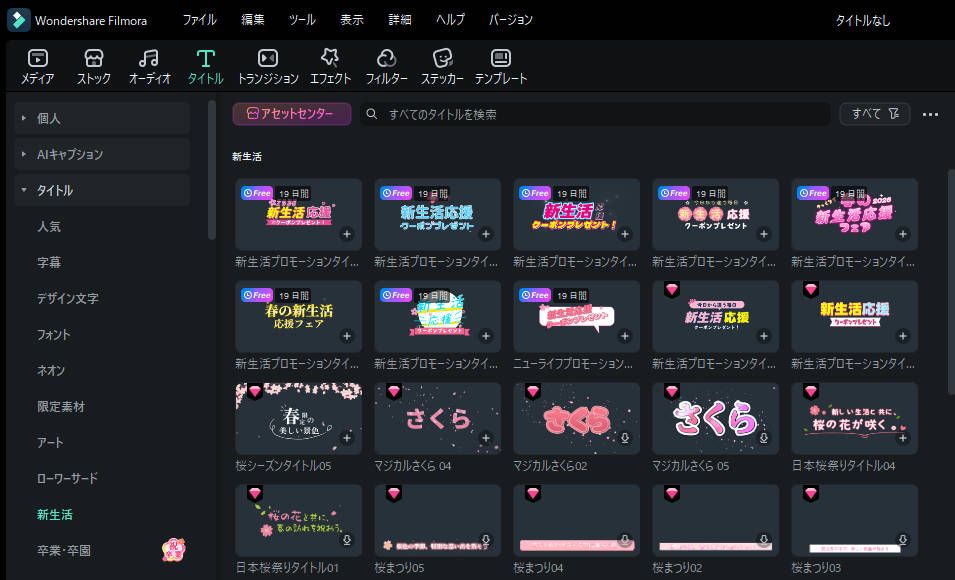Switch to the テンプレート panel icon
955x580 pixels.
point(501,66)
